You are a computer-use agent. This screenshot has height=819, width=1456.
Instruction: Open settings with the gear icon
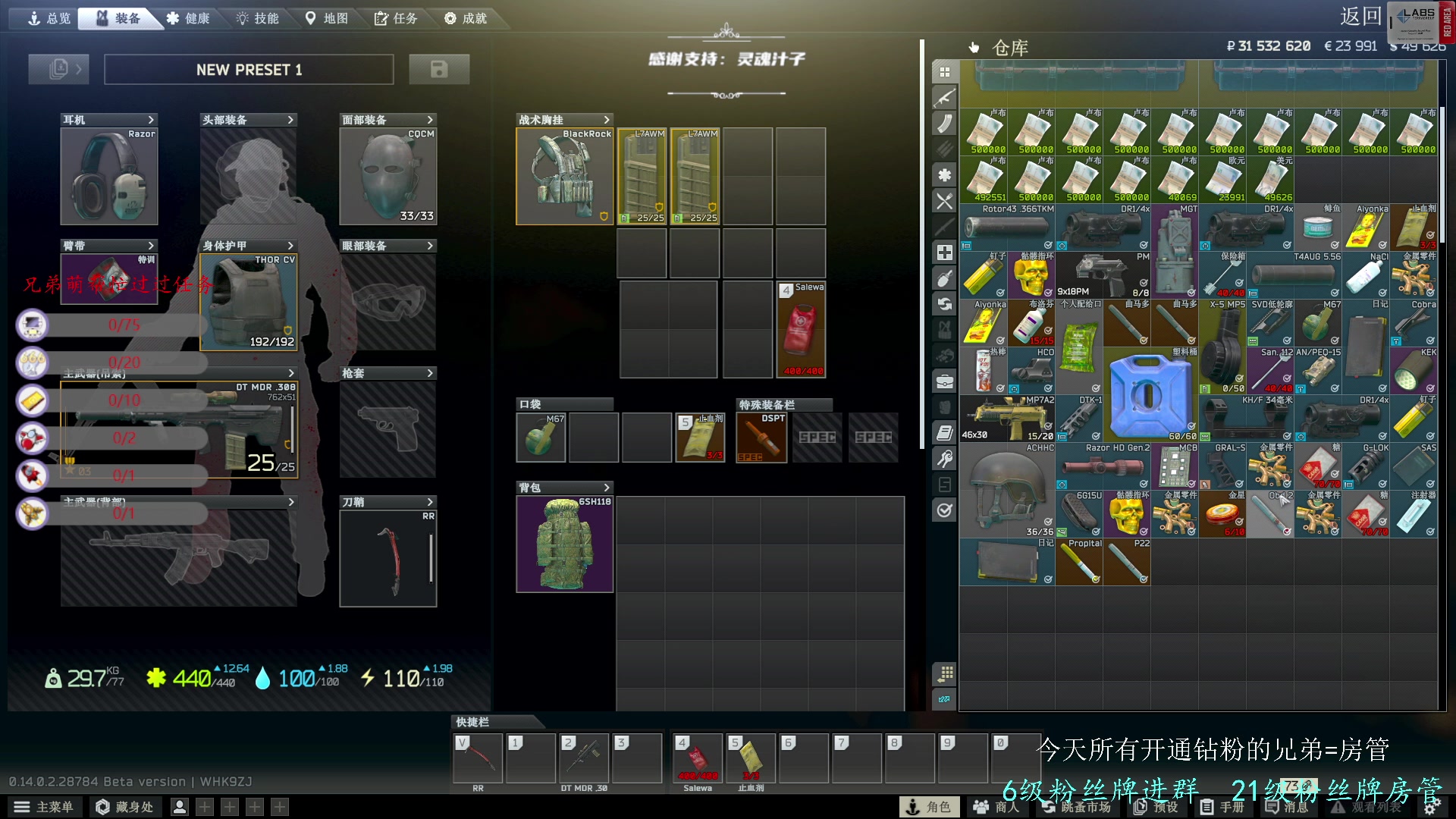[x=1430, y=807]
